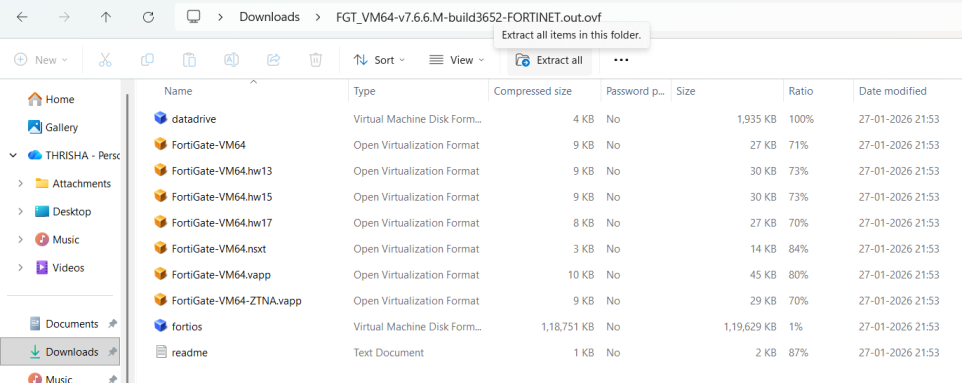Image resolution: width=962 pixels, height=383 pixels.
Task: Click the Desktop folder icon in sidebar
Action: point(42,211)
